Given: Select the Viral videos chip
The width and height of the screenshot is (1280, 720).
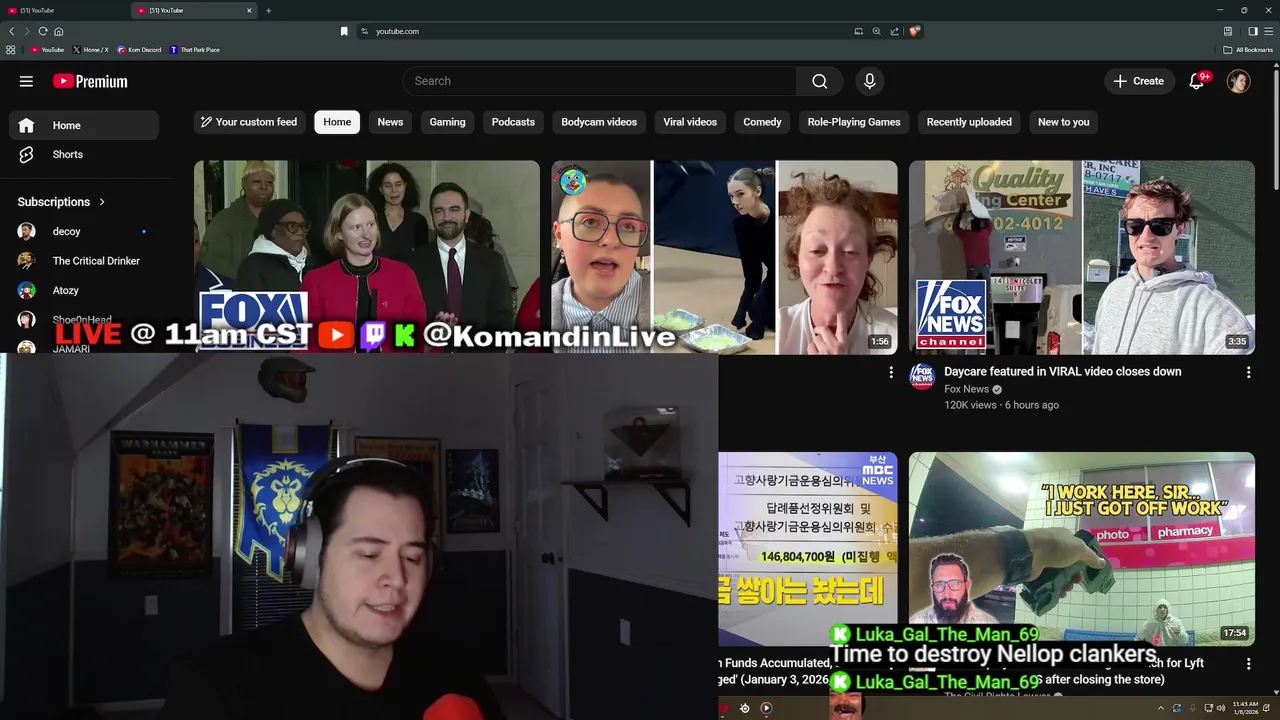Looking at the screenshot, I should coord(690,122).
